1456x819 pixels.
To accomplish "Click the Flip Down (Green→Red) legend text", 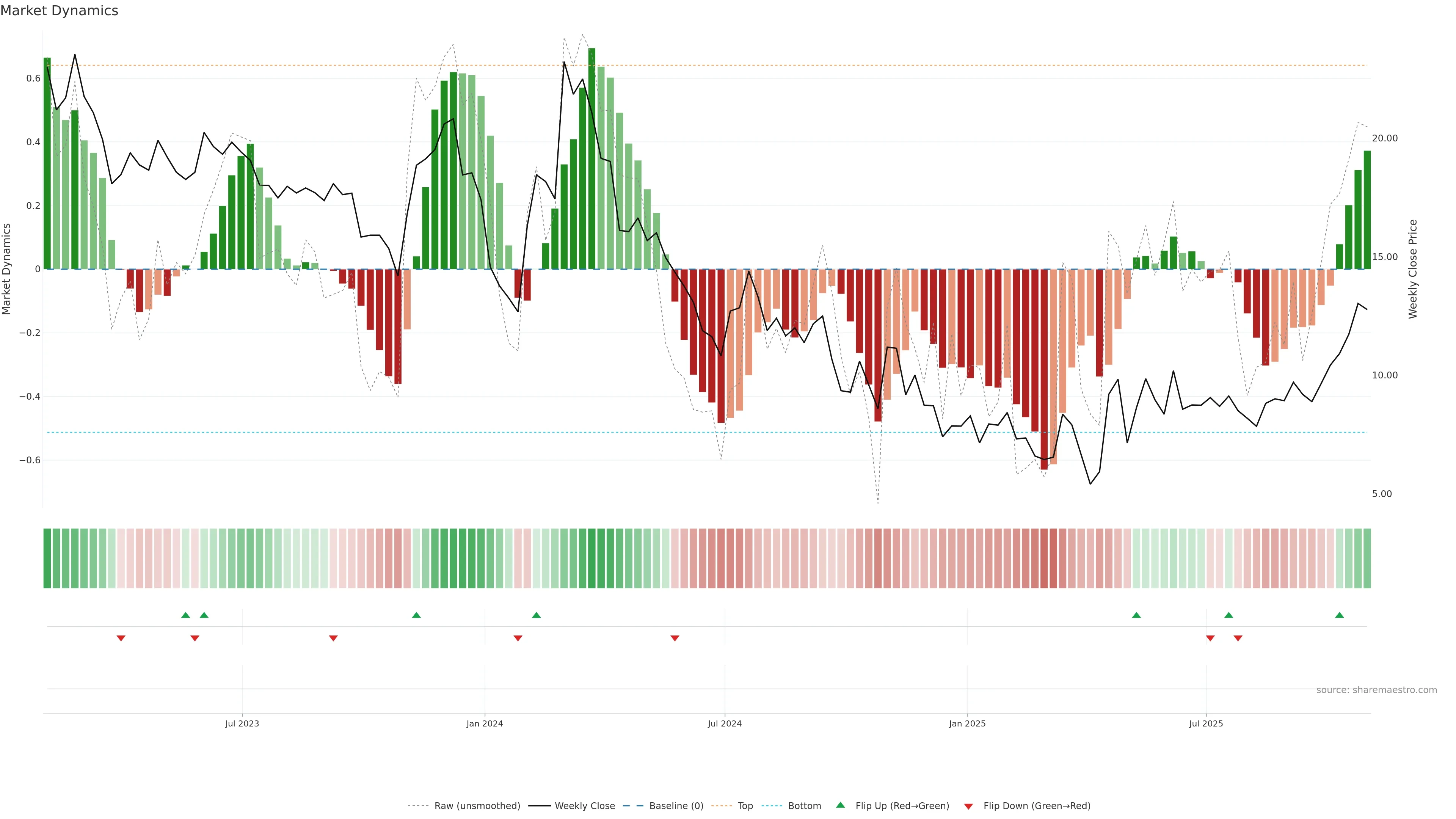I will 1037,806.
